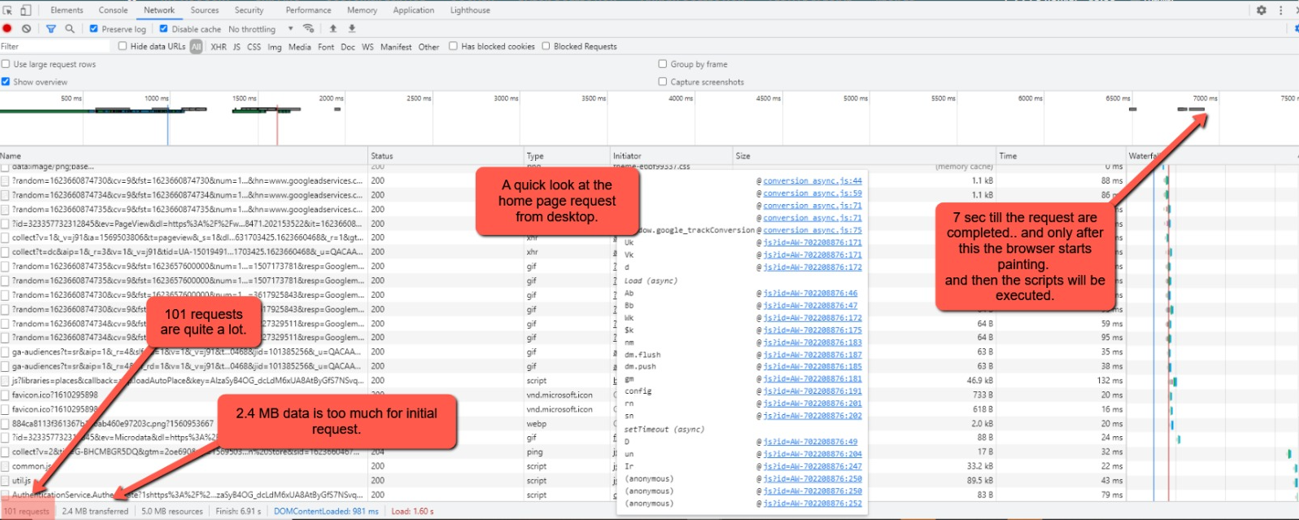Open network search magnifier icon
The image size is (1299, 520).
point(69,29)
